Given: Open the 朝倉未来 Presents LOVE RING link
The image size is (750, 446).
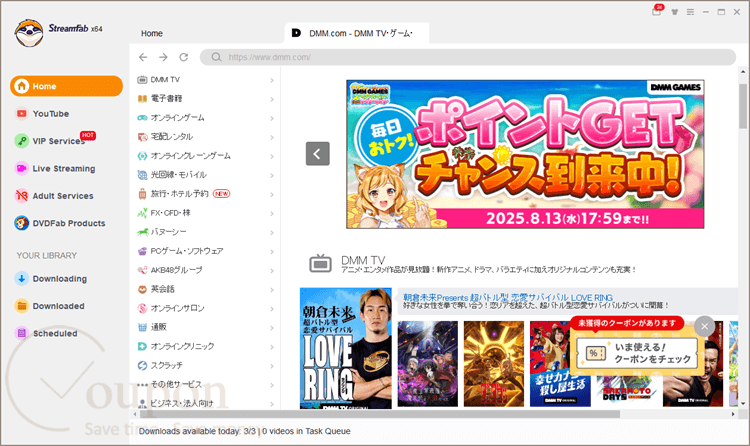Looking at the screenshot, I should pos(508,298).
